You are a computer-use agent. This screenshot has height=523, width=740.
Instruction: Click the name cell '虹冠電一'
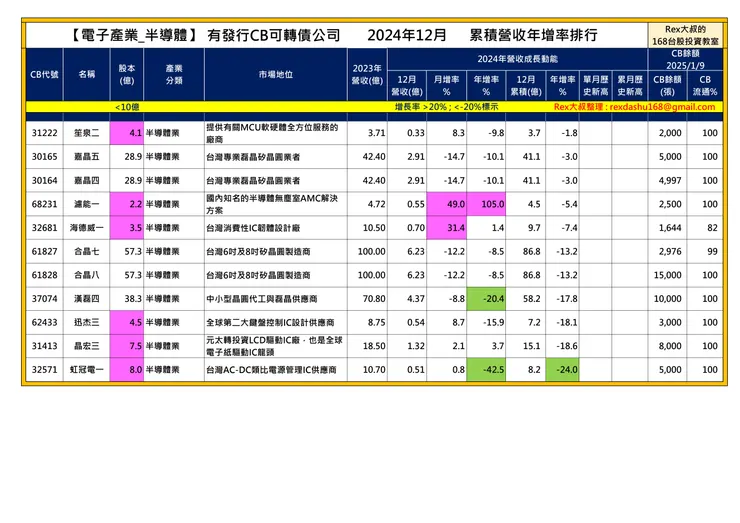tap(87, 370)
